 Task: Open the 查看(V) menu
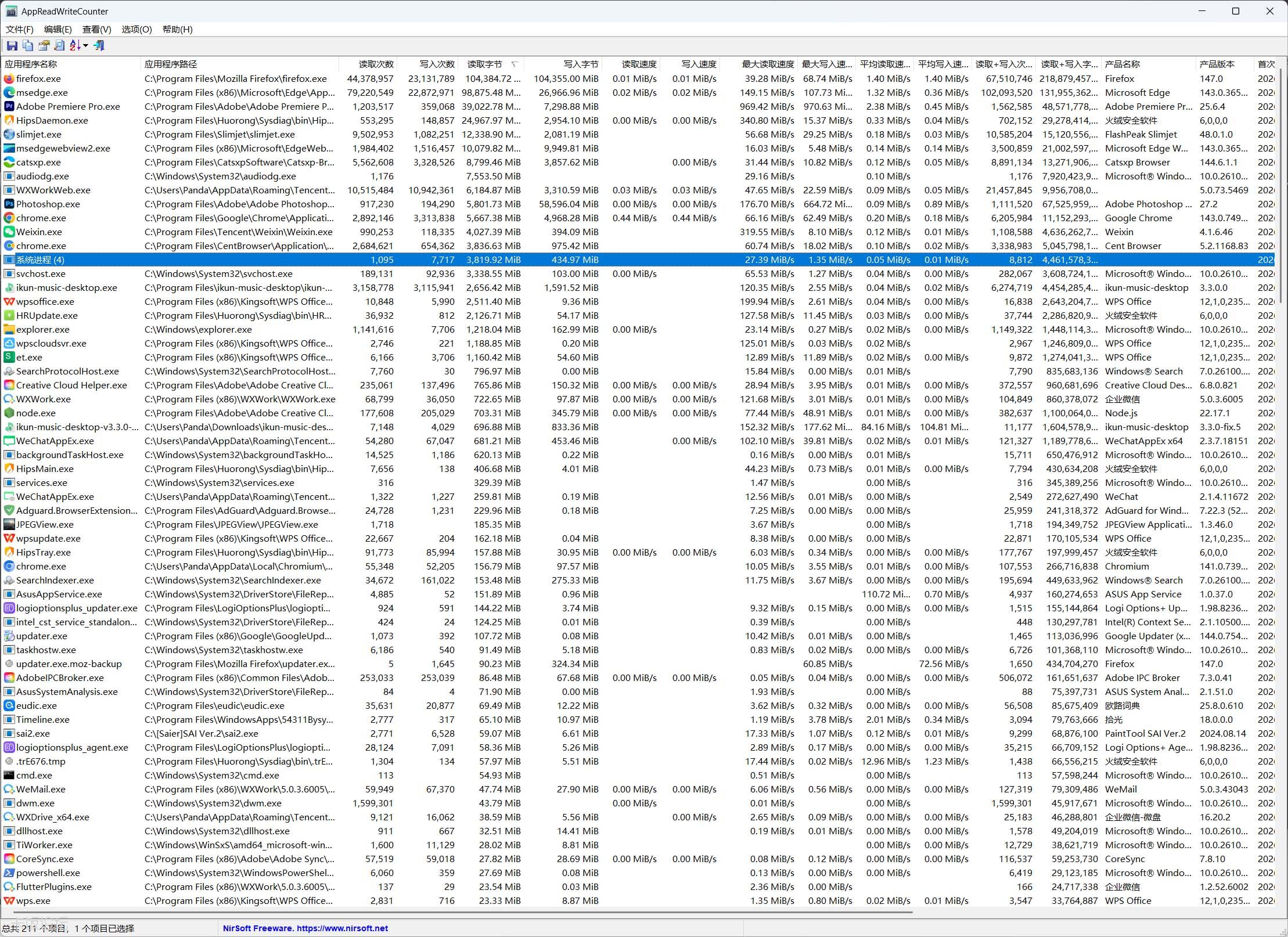[96, 30]
